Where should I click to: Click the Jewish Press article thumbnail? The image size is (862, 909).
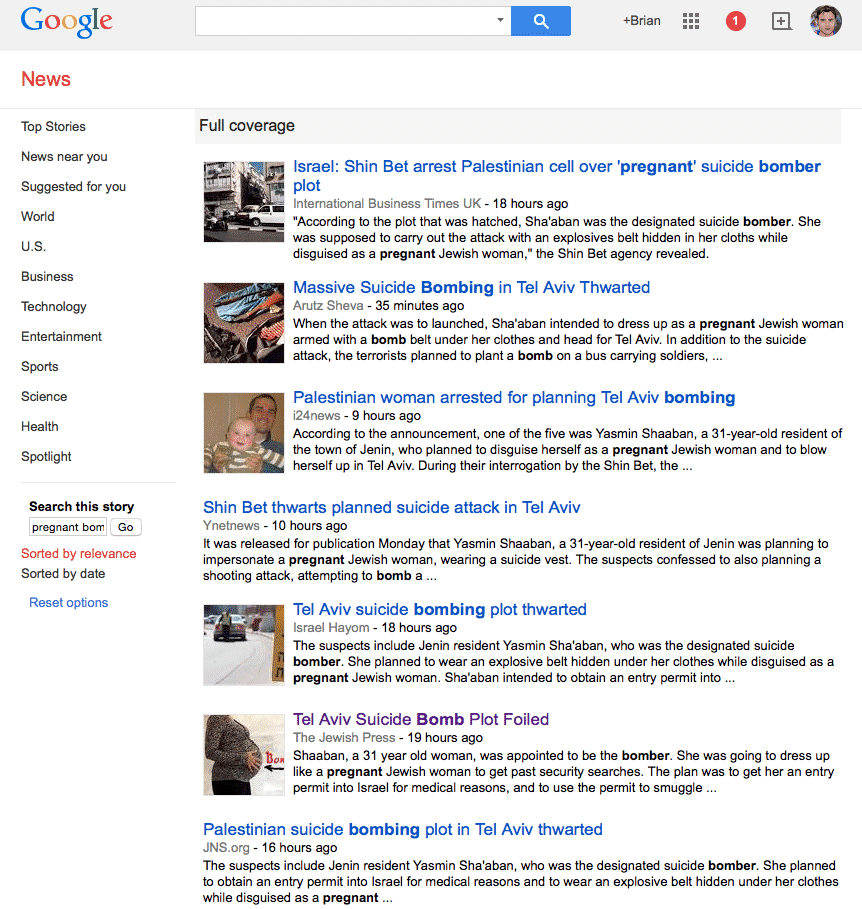pos(244,755)
